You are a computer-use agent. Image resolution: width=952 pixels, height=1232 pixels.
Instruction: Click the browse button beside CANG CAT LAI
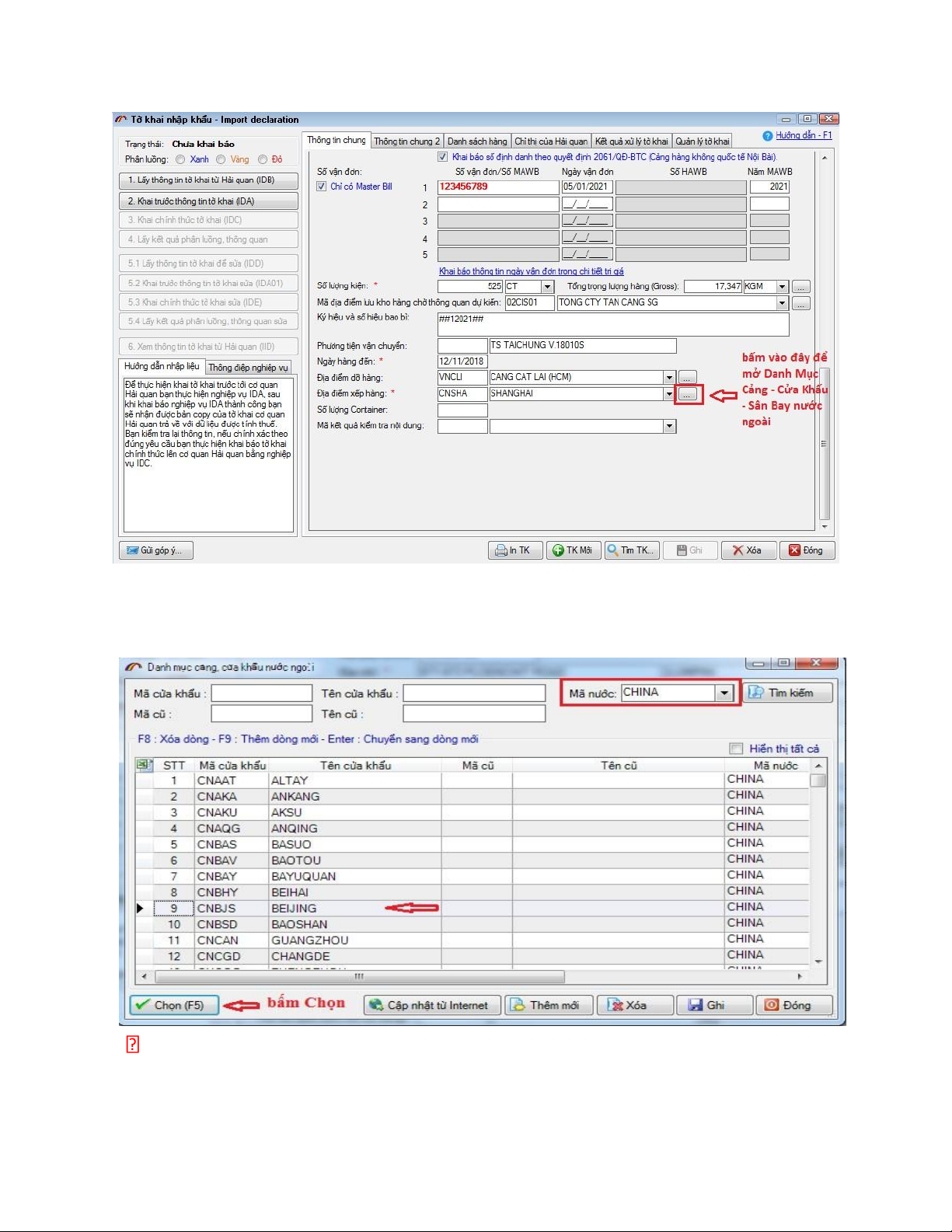coord(687,378)
